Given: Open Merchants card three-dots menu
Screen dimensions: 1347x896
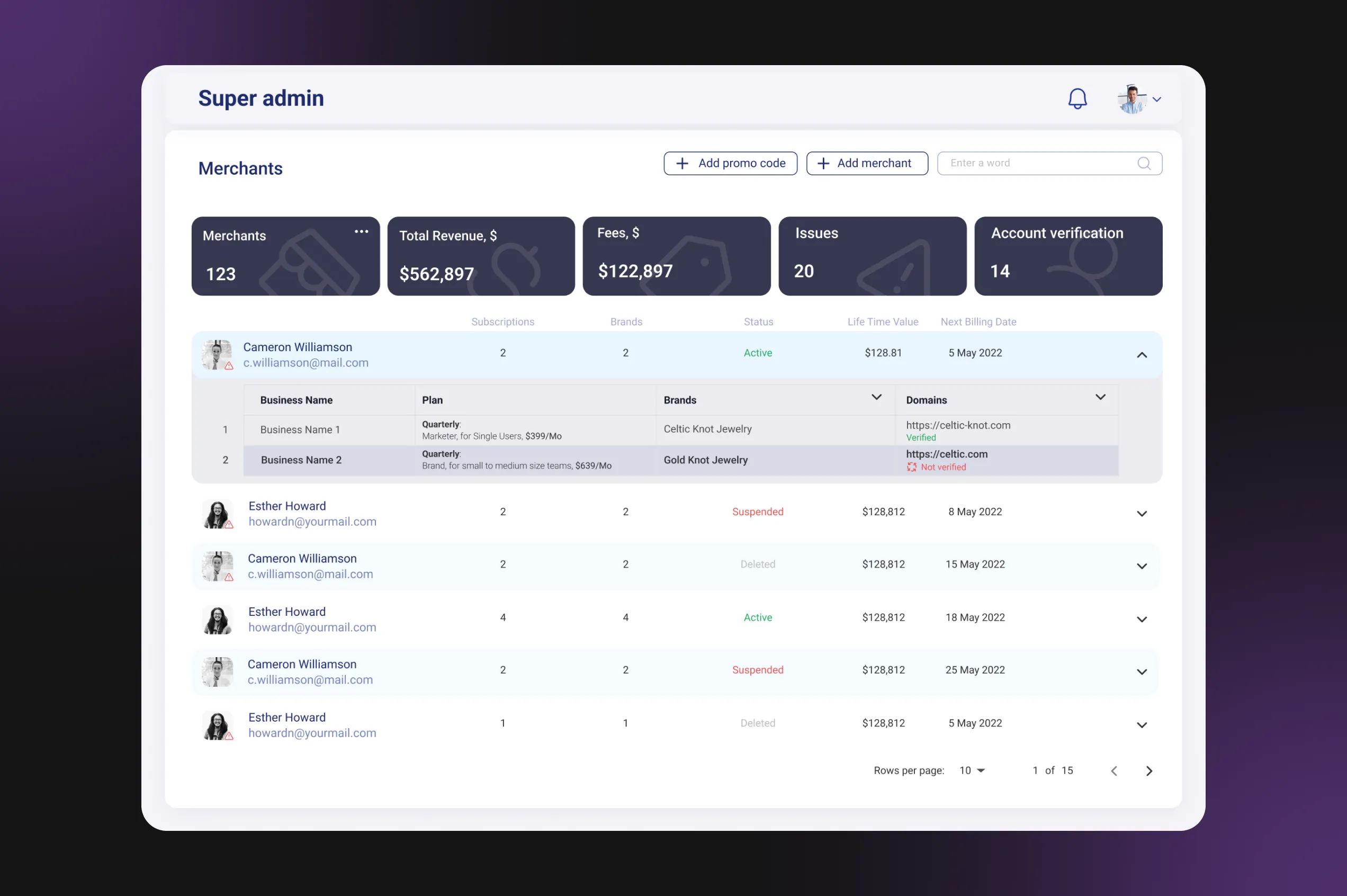Looking at the screenshot, I should click(361, 231).
